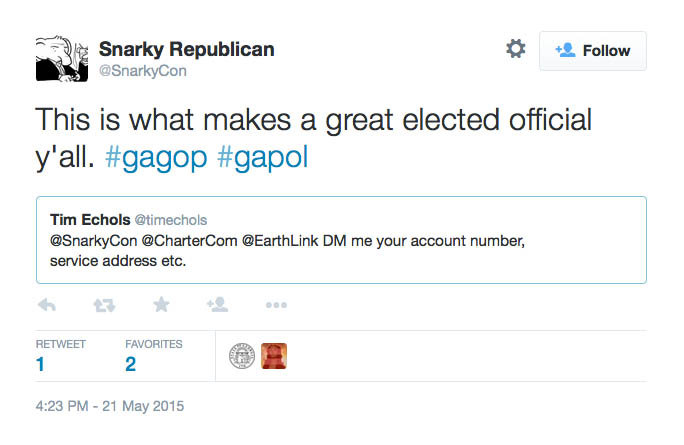Open the 4:23 PM 21 May 2015 timestamp
This screenshot has height=445, width=684.
click(110, 406)
